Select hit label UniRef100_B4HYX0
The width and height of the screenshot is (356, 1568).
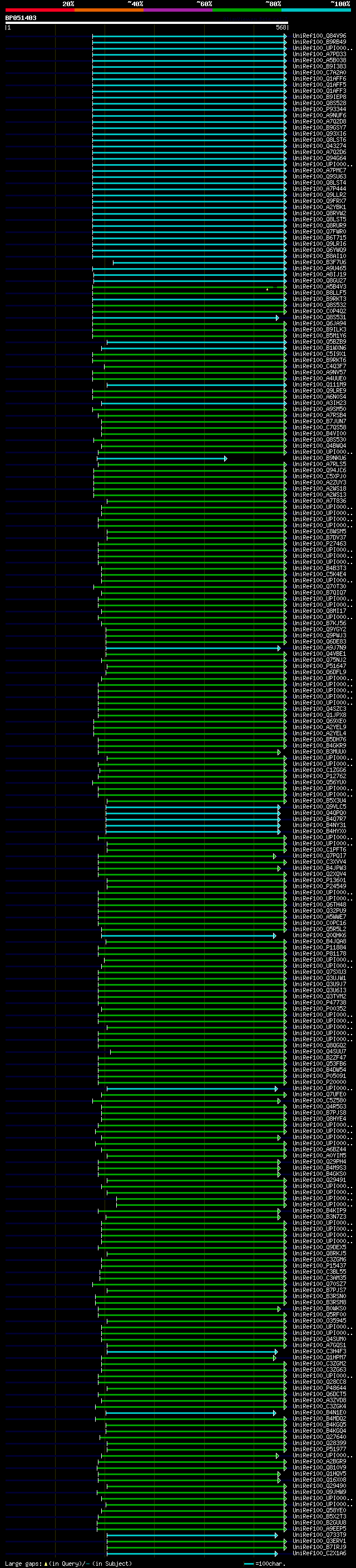coord(319,831)
